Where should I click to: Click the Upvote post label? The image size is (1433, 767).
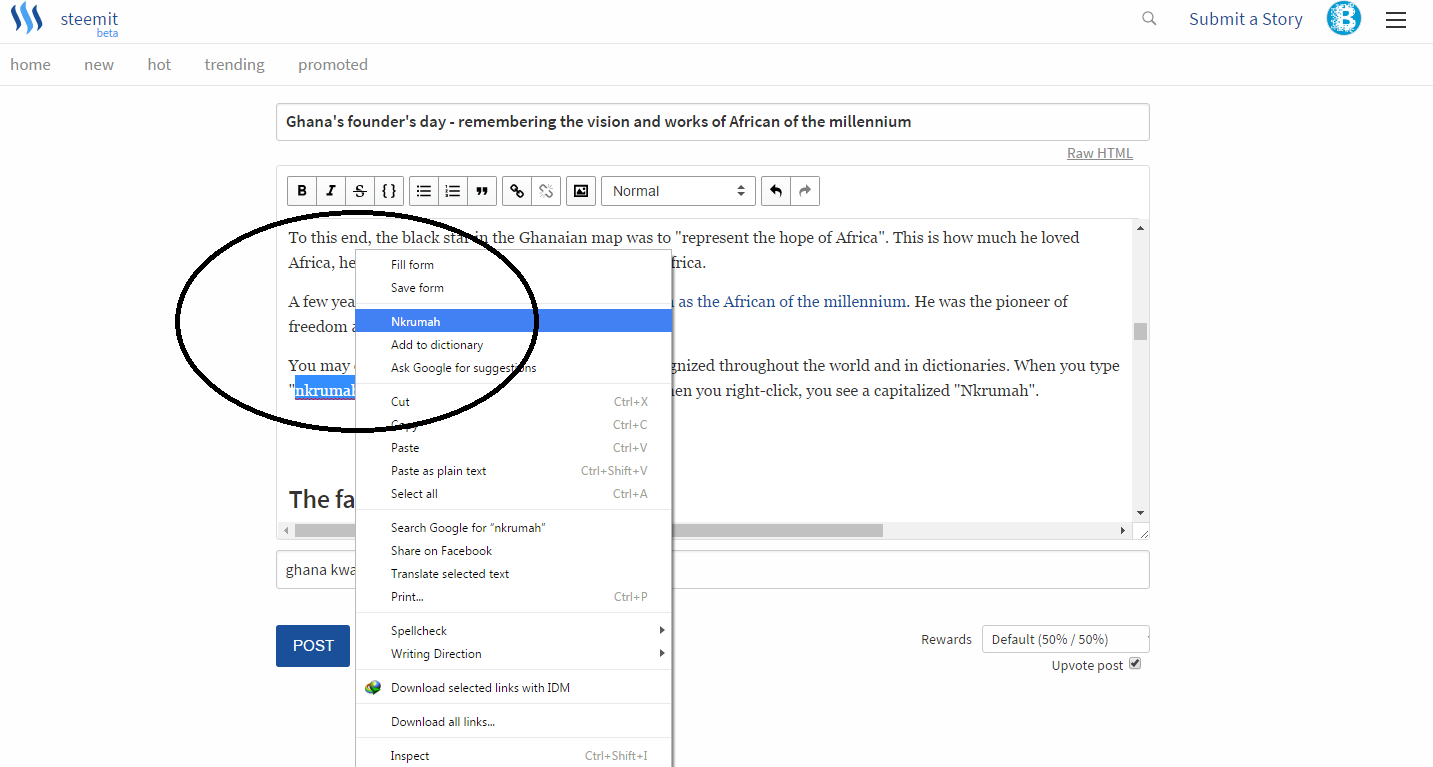[x=1087, y=666]
